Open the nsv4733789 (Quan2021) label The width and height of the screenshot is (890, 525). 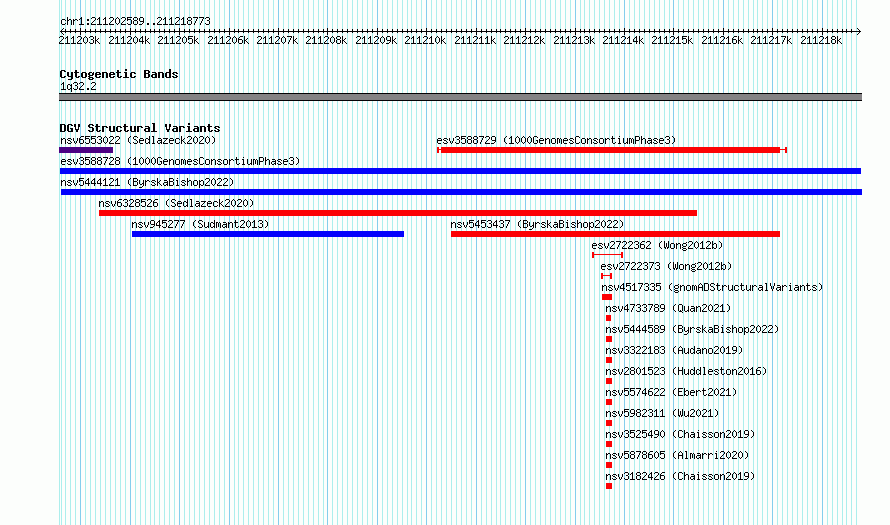point(668,308)
